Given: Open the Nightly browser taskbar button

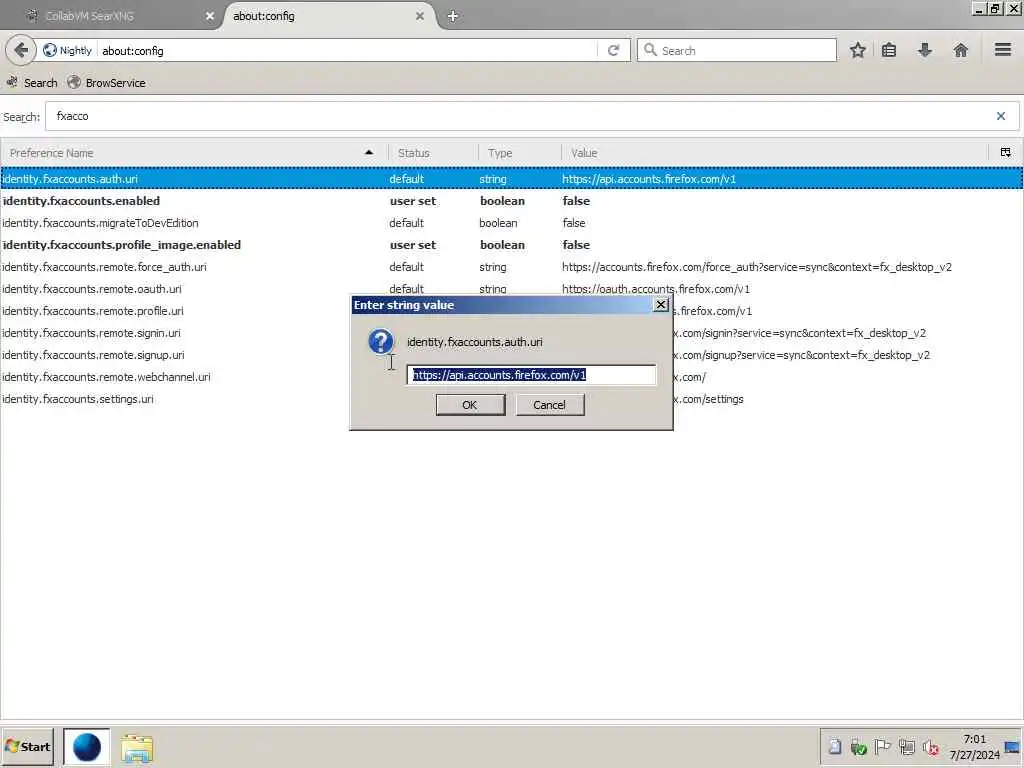Looking at the screenshot, I should (x=87, y=746).
